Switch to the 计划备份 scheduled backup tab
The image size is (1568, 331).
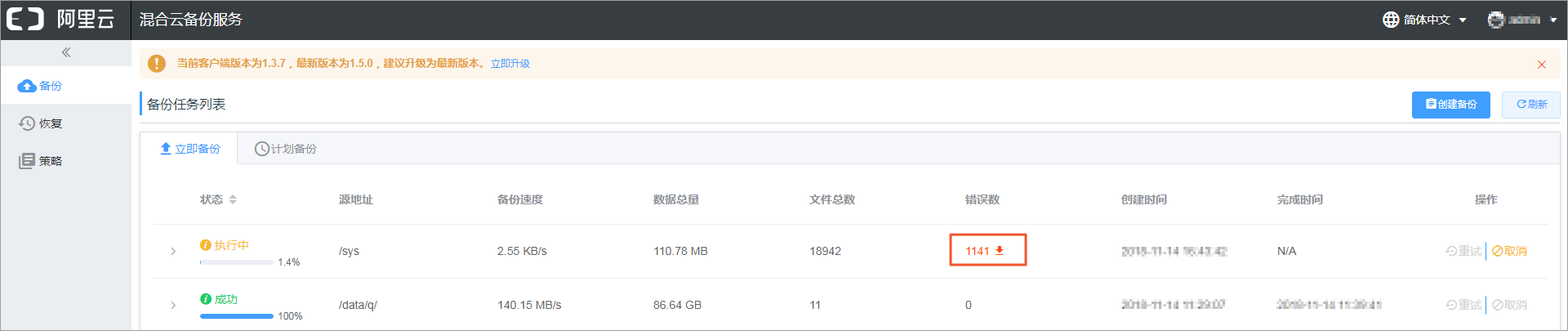pos(286,149)
